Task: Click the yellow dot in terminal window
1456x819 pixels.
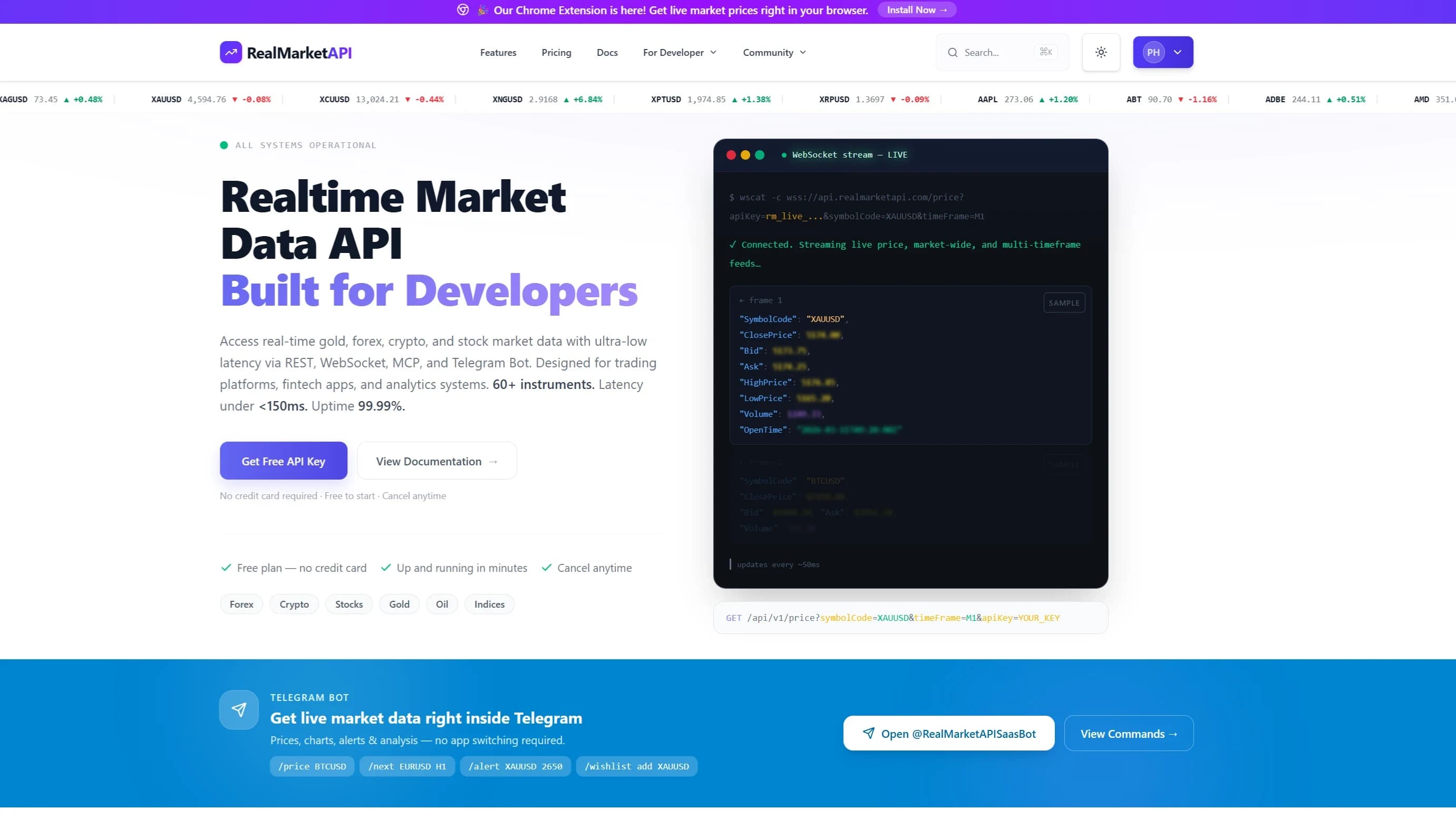Action: (x=745, y=154)
